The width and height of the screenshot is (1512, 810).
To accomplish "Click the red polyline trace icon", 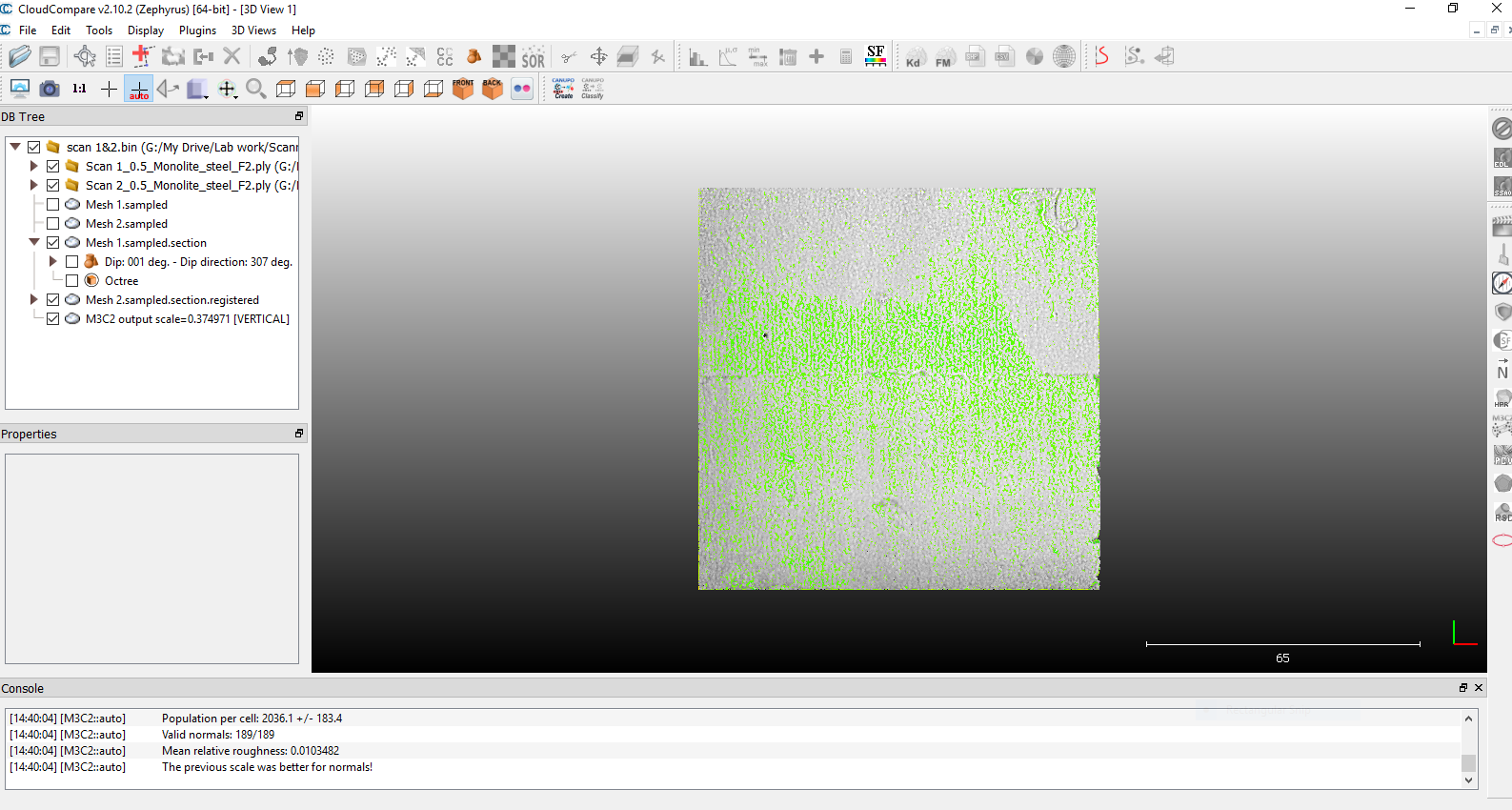I will (x=1102, y=57).
